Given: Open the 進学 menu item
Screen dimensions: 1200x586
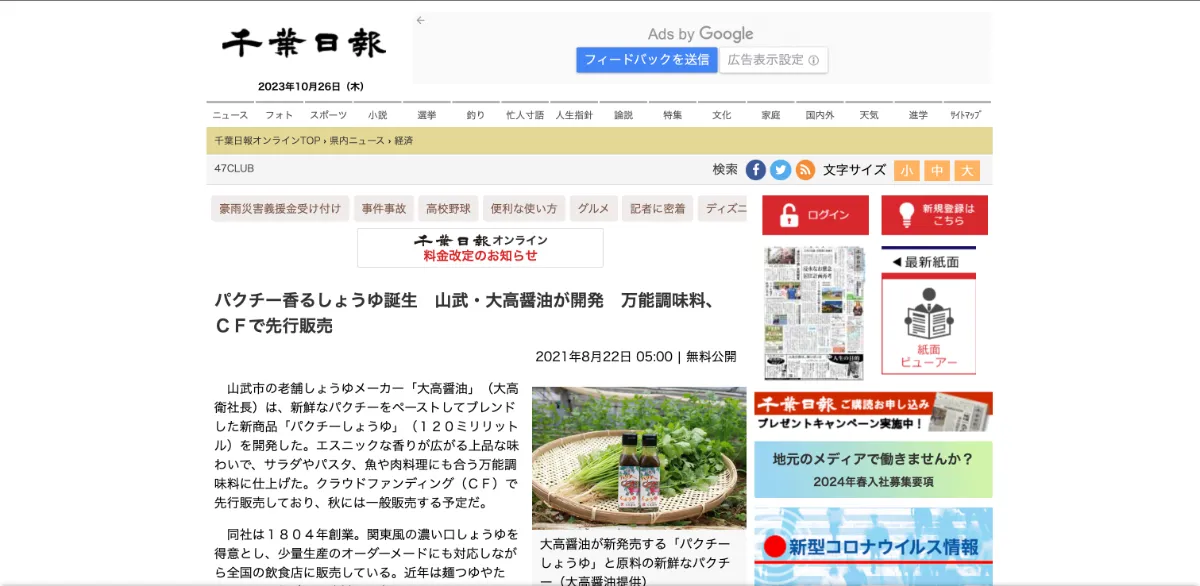Looking at the screenshot, I should point(918,115).
